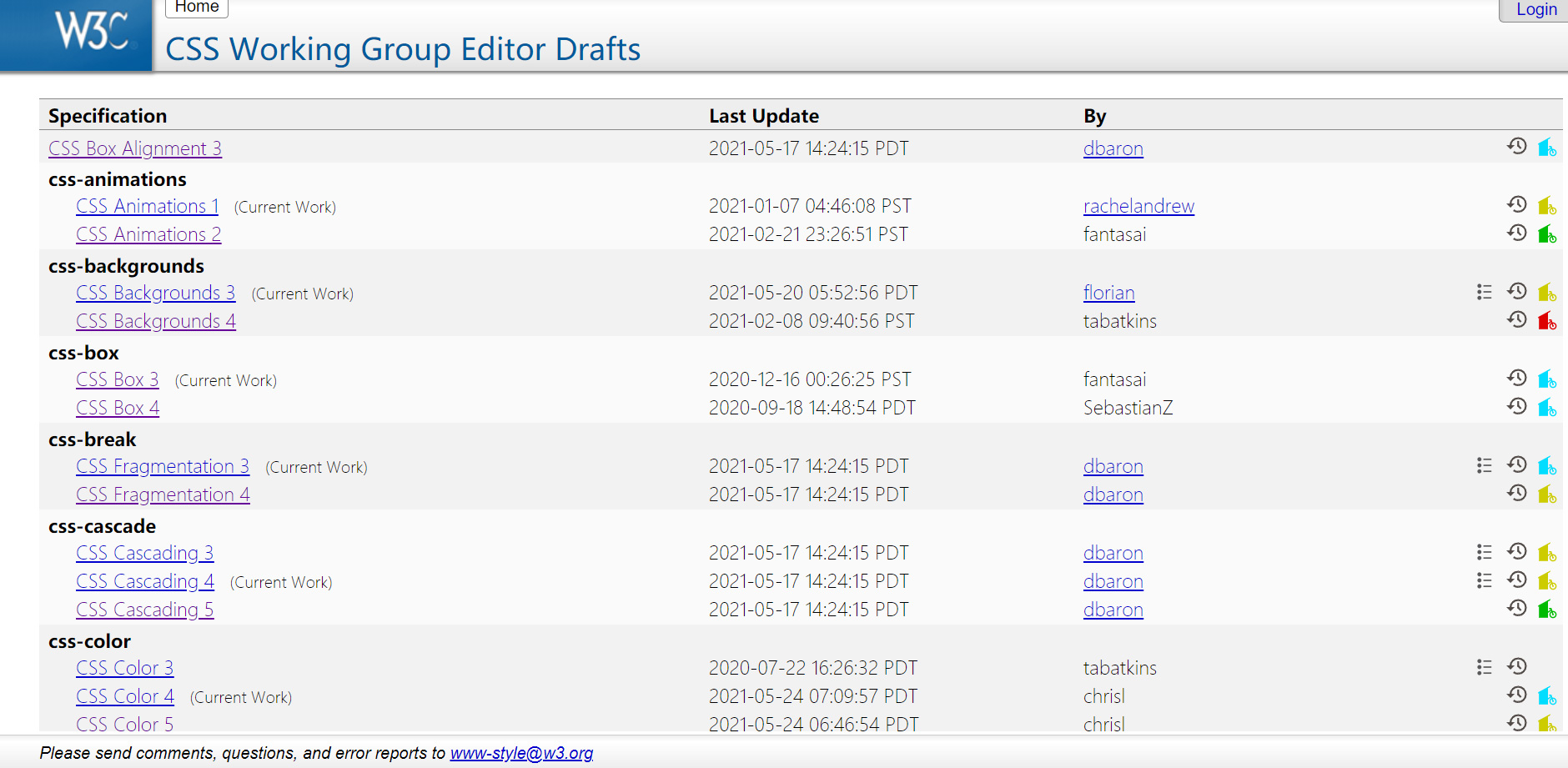Screen dimensions: 1568x768
Task: Email www-style@w3.org link in footer
Action: coord(521,753)
